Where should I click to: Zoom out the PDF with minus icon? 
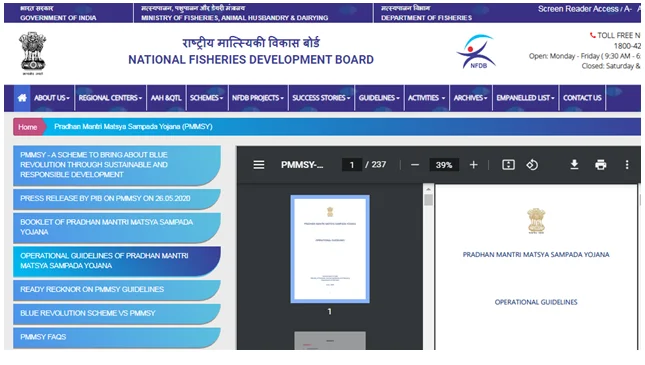point(415,165)
